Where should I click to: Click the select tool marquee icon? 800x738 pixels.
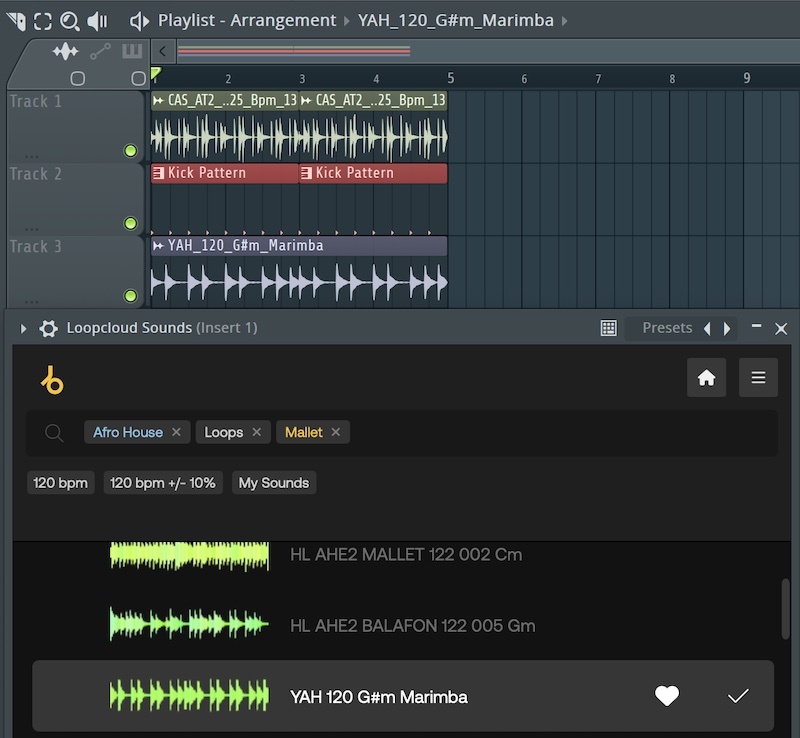point(43,20)
